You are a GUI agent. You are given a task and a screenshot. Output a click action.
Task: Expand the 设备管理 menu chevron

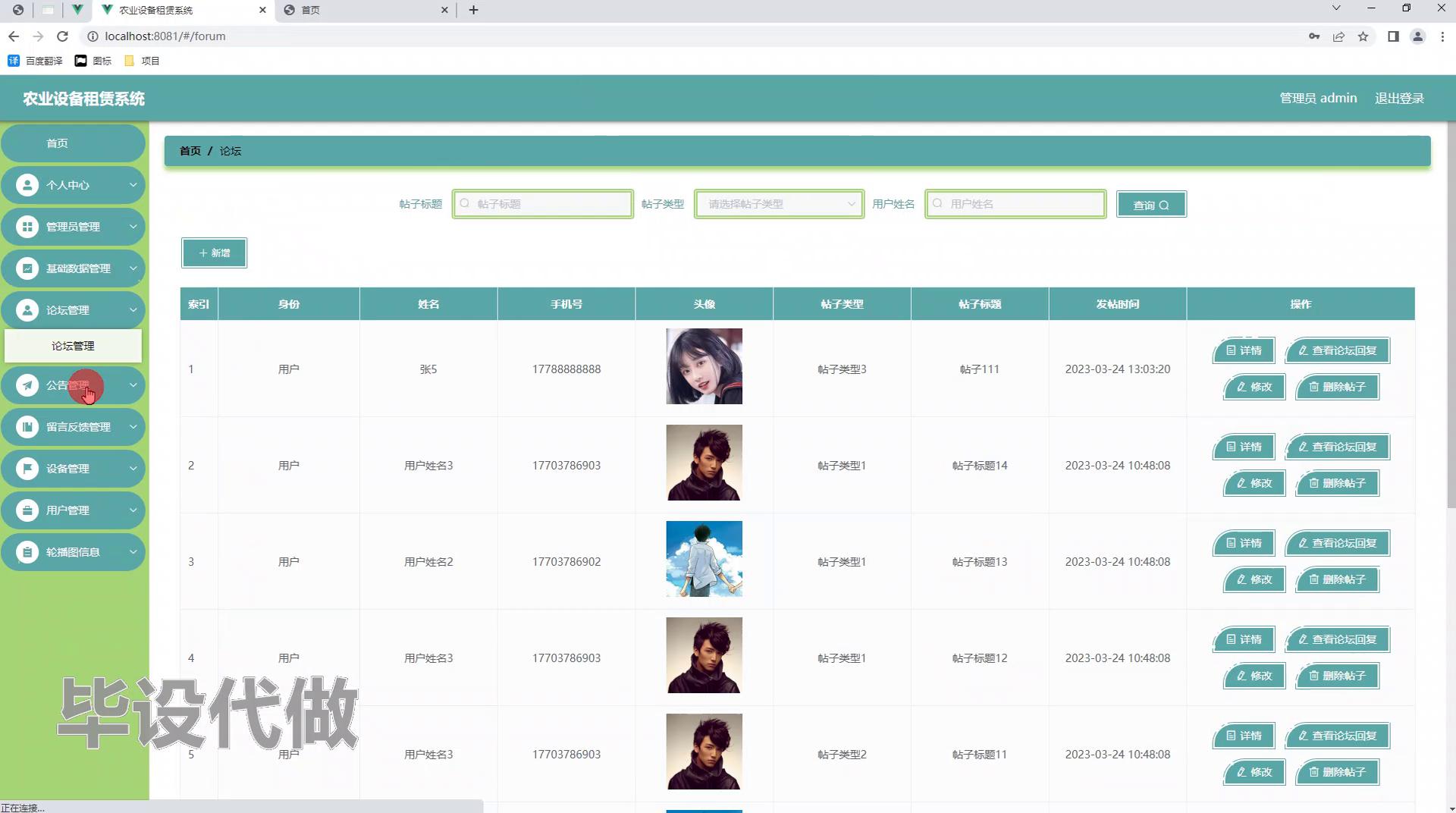point(133,469)
